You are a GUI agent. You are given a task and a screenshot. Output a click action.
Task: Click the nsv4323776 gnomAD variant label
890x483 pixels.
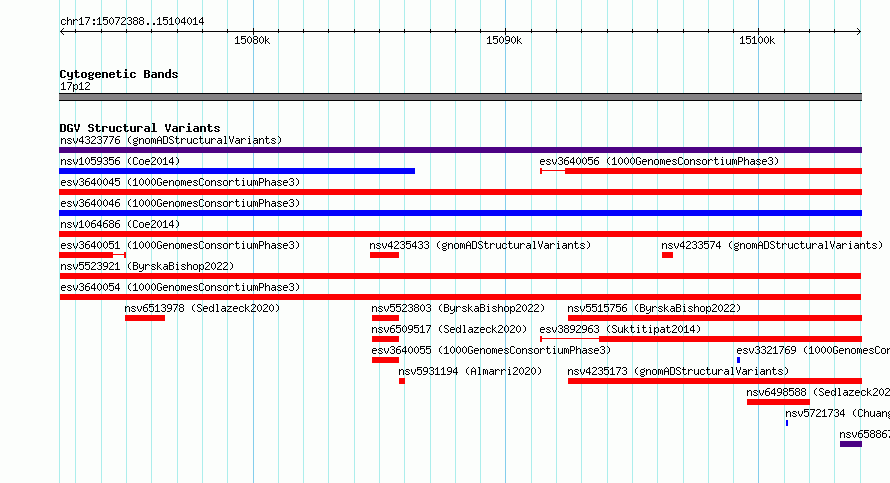[x=171, y=140]
